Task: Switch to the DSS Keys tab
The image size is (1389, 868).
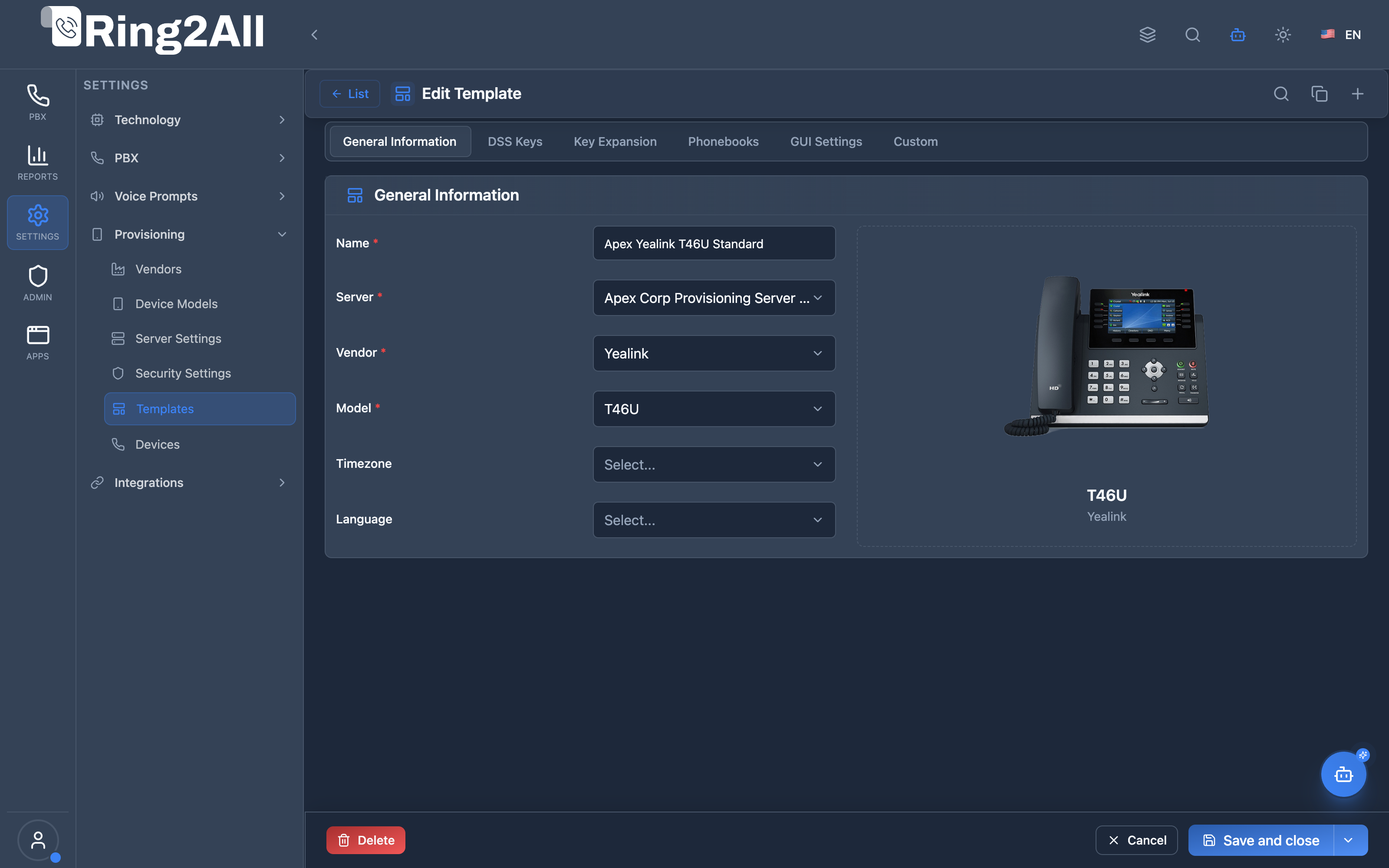Action: (515, 142)
